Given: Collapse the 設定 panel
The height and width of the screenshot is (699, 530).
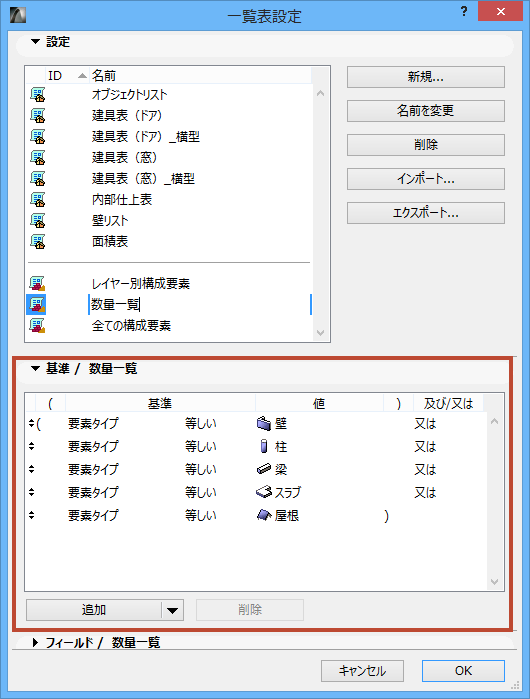Looking at the screenshot, I should click(35, 41).
